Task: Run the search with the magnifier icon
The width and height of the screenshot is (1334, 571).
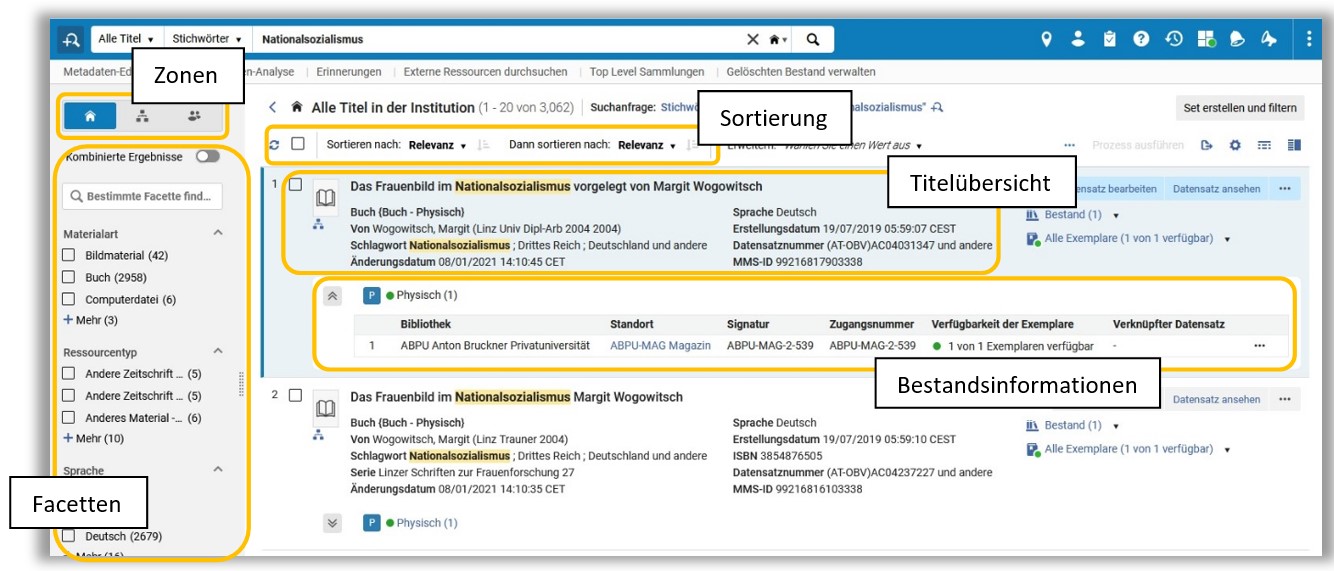Action: click(813, 39)
